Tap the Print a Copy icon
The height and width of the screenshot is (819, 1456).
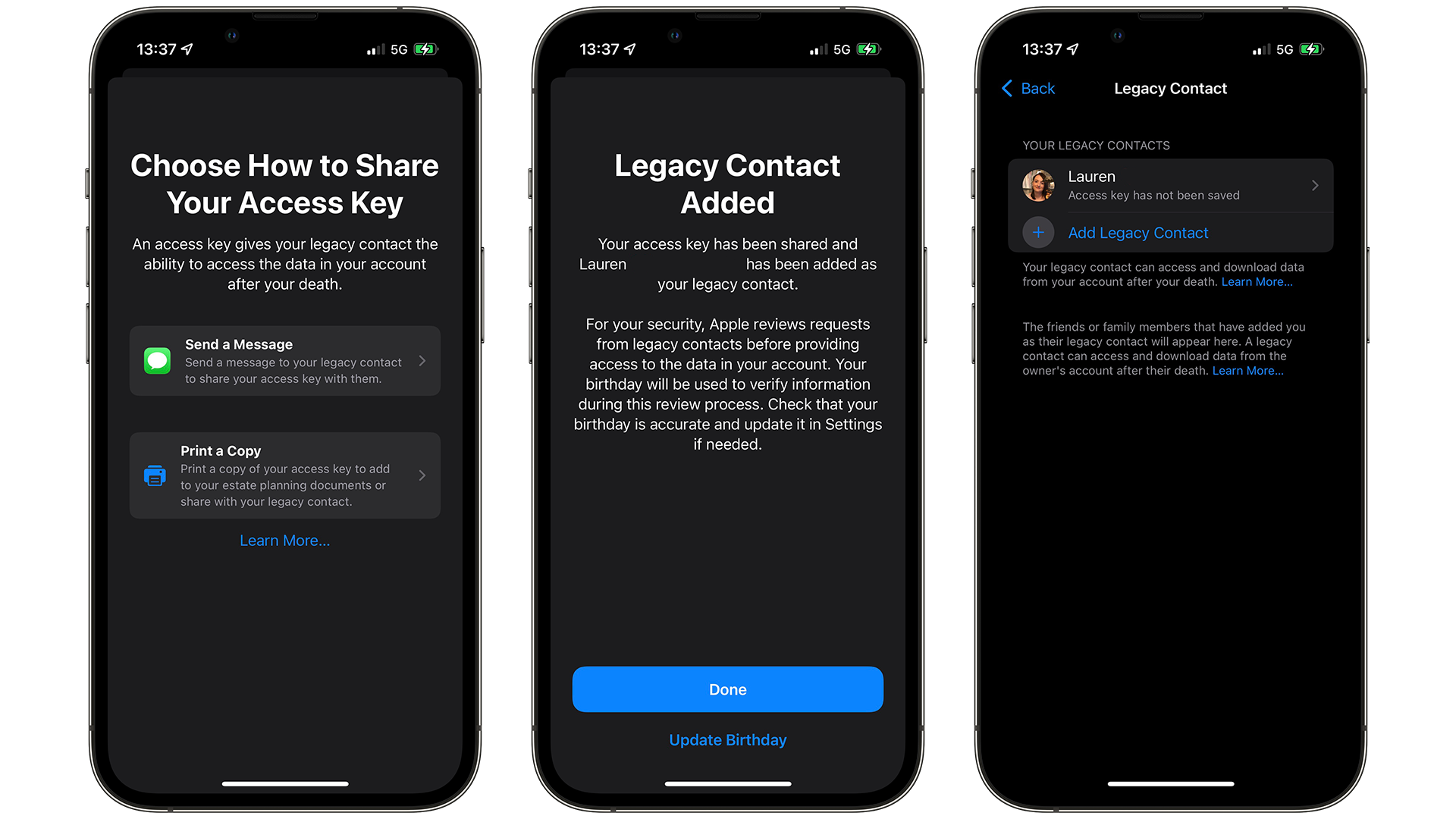tap(155, 476)
